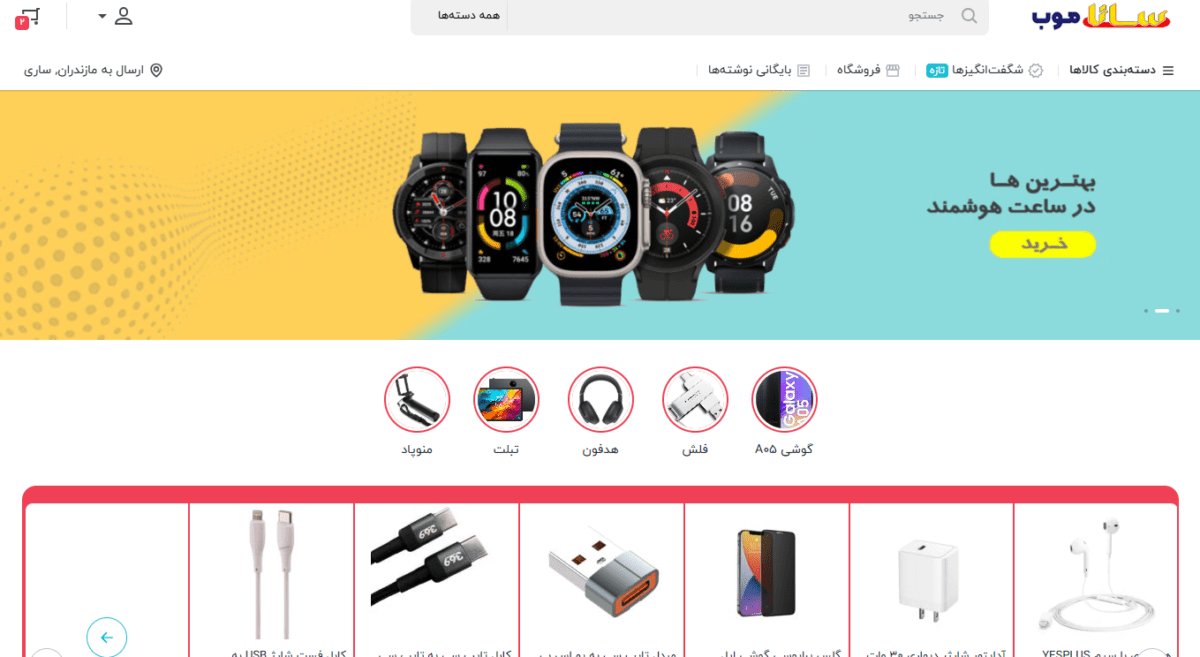Select the فلش flash drive category circle
The height and width of the screenshot is (657, 1200).
695,400
